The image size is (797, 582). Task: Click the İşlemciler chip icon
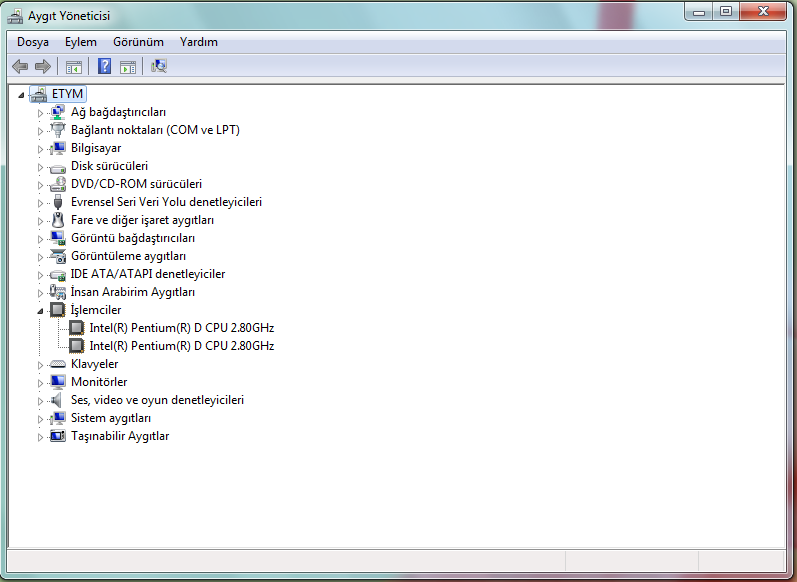click(x=57, y=310)
